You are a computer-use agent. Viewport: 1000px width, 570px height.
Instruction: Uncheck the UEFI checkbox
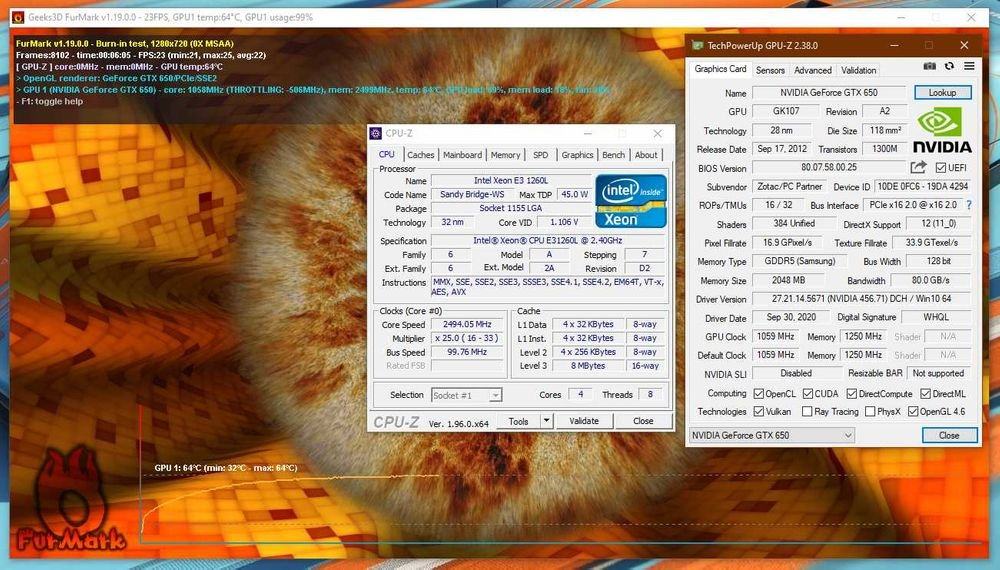[941, 168]
